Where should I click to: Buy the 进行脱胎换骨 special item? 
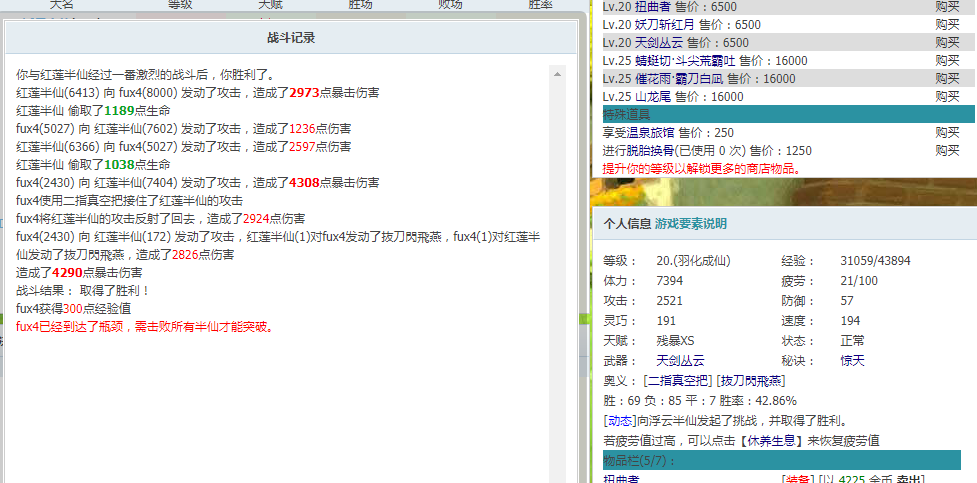(947, 151)
